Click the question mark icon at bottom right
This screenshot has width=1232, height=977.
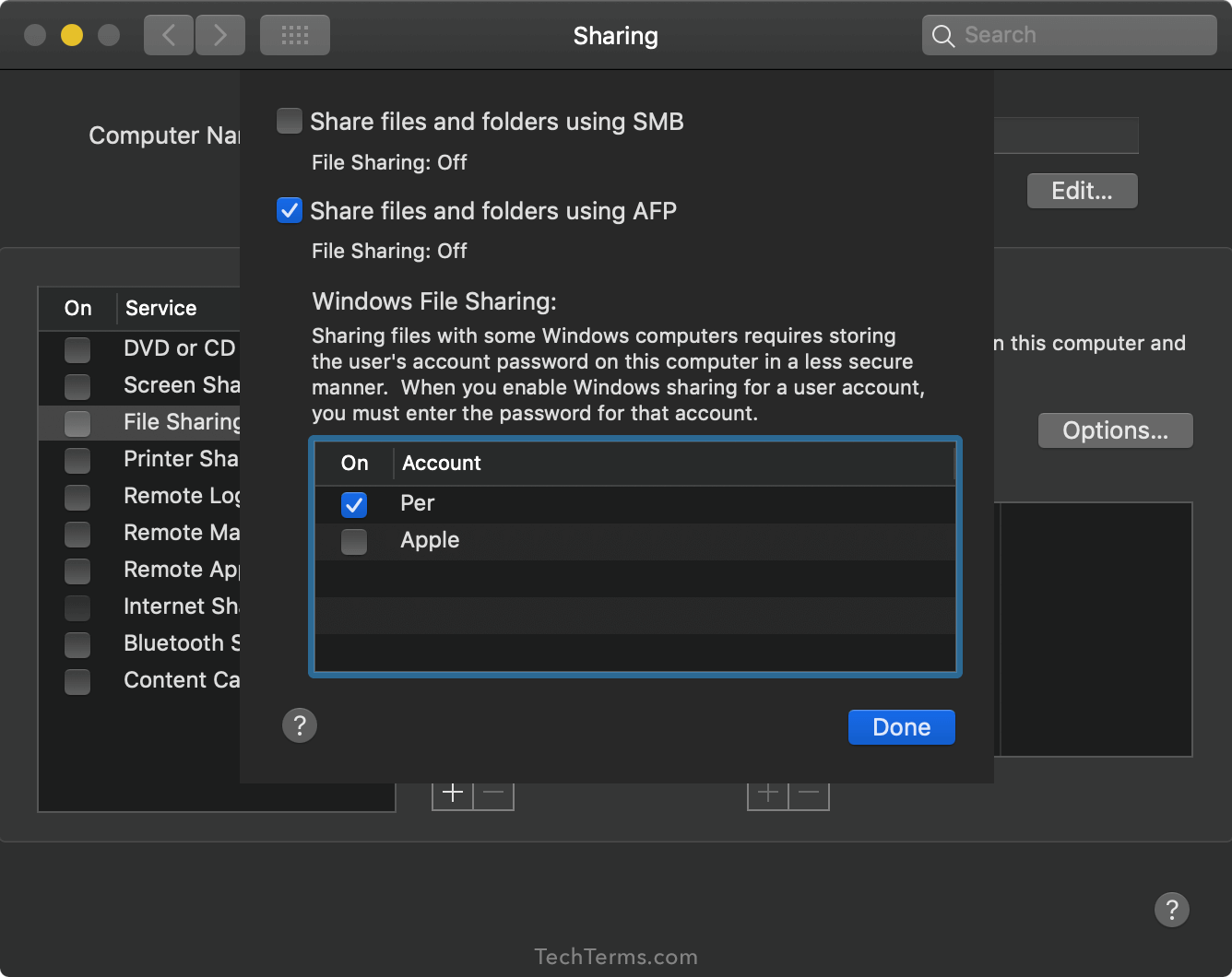pos(1172,910)
